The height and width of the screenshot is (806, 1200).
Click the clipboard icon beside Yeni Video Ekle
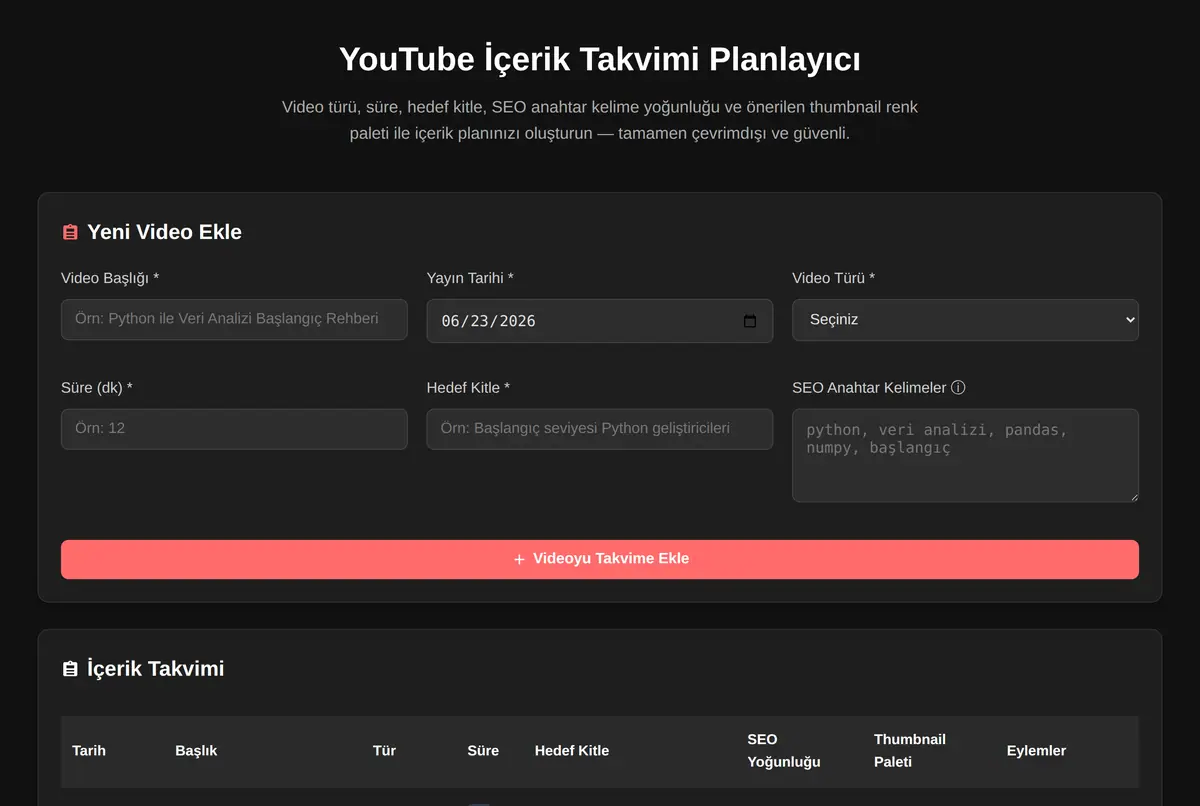click(70, 232)
